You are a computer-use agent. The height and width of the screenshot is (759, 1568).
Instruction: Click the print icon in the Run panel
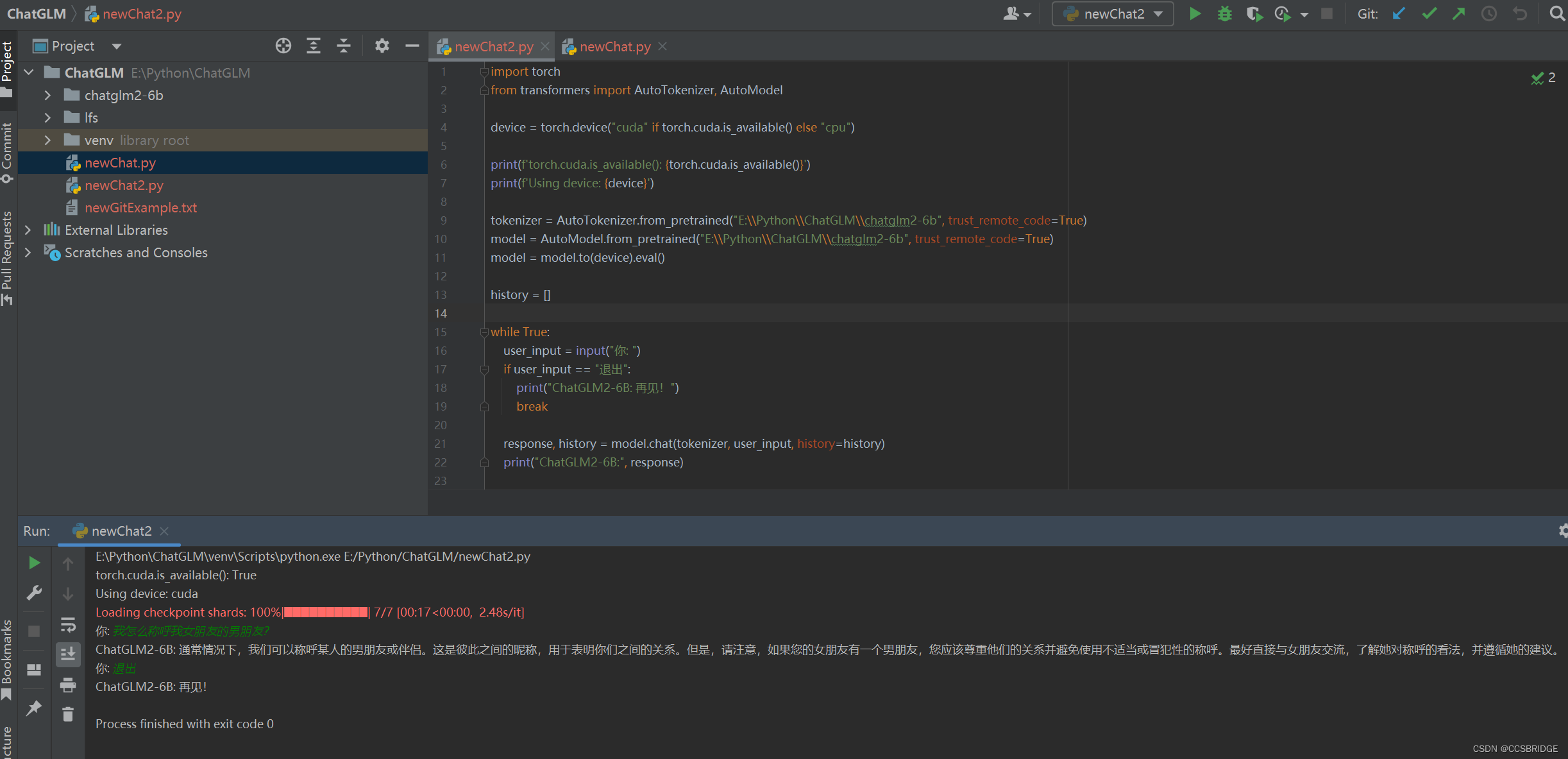click(x=68, y=685)
